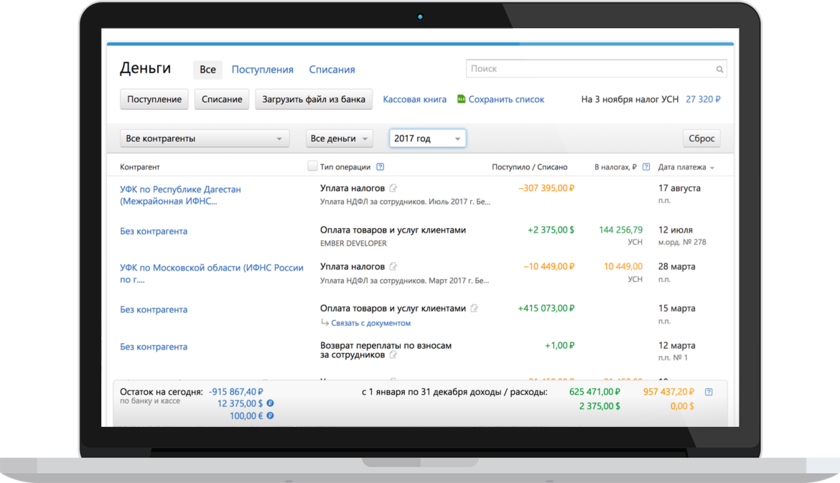Screen dimensions: 840x483
Task: Sort by Дата платежа column arrow
Action: [712, 168]
